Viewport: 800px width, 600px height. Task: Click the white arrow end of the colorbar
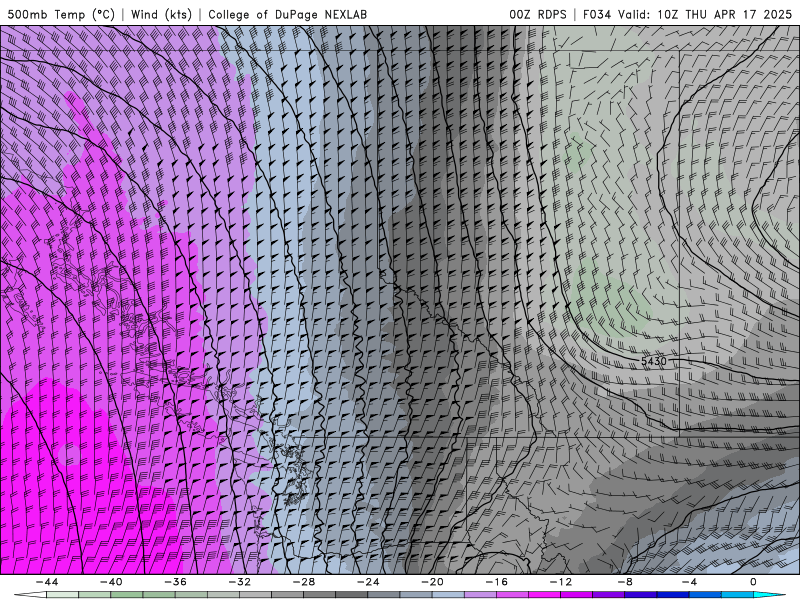[30, 595]
